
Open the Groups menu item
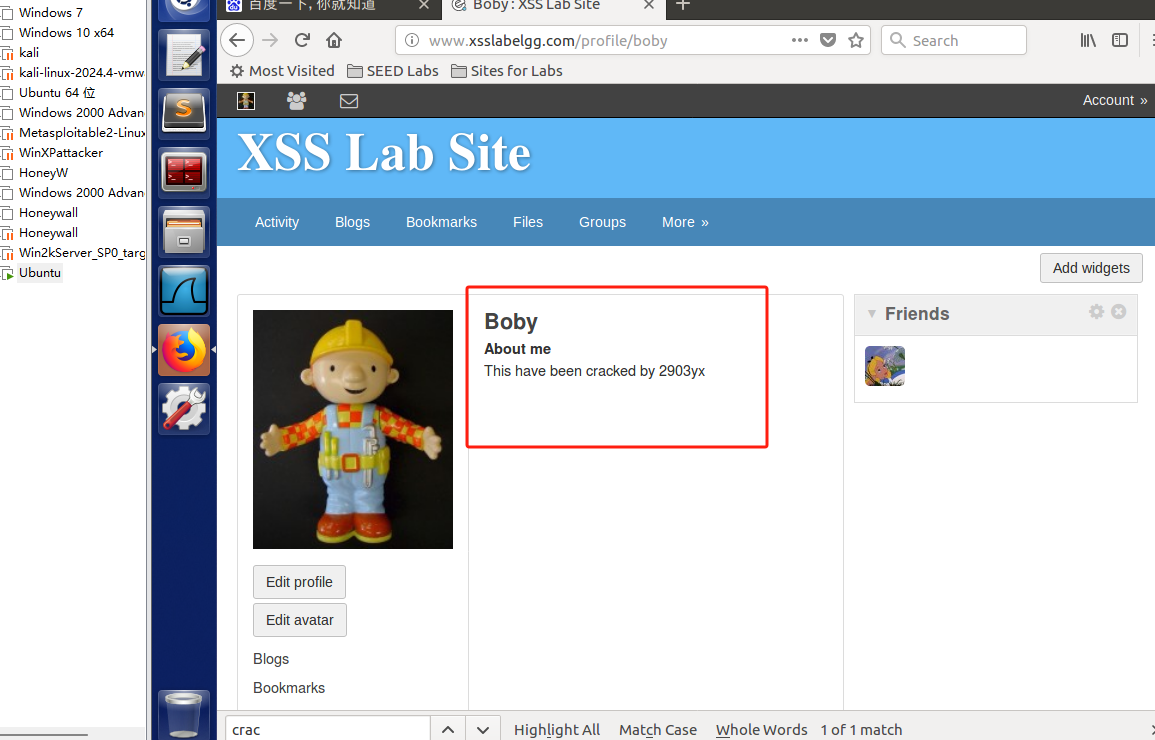click(603, 222)
